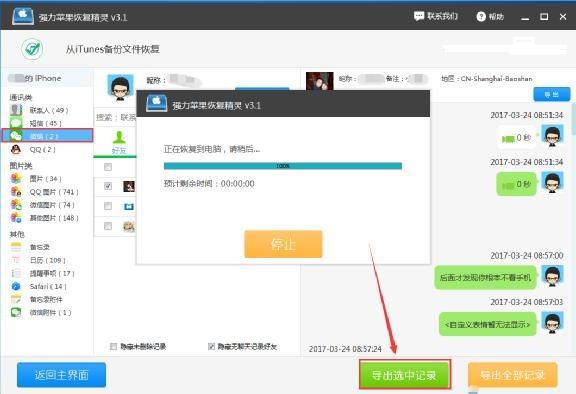Click the 100% recovery progress bar
This screenshot has width=576, height=394.
tap(282, 166)
